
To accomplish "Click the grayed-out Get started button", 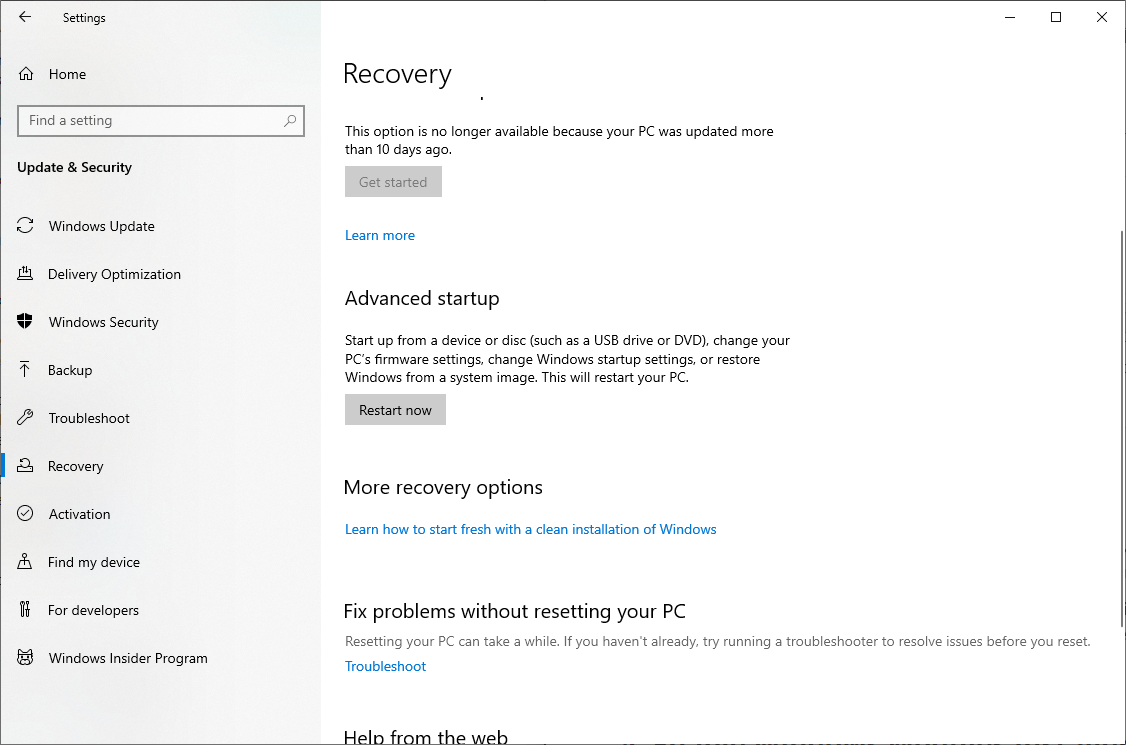I will 393,181.
